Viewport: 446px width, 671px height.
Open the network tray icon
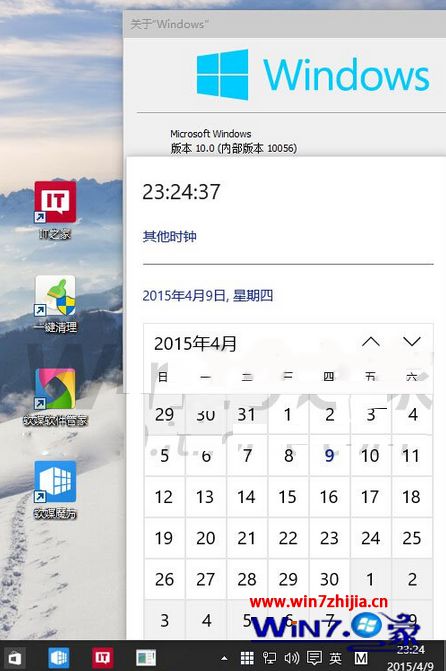(x=269, y=658)
